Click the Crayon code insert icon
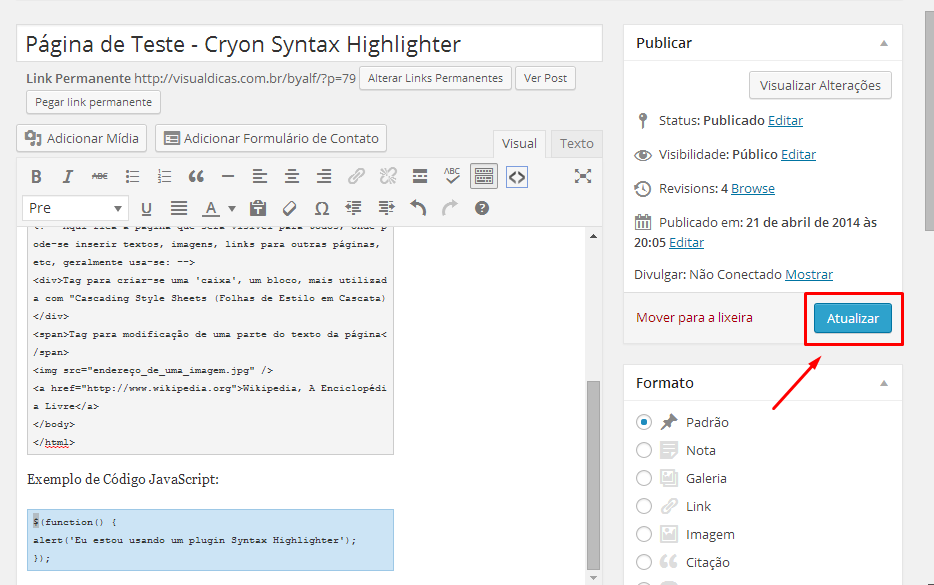Screen dimensions: 934x585 (516, 177)
